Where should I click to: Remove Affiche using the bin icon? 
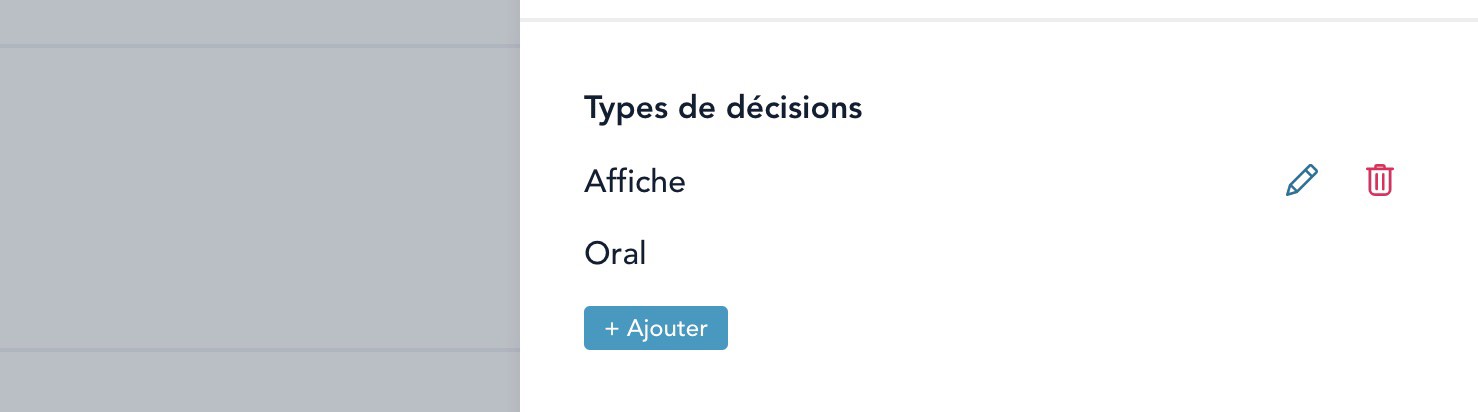[x=1380, y=181]
